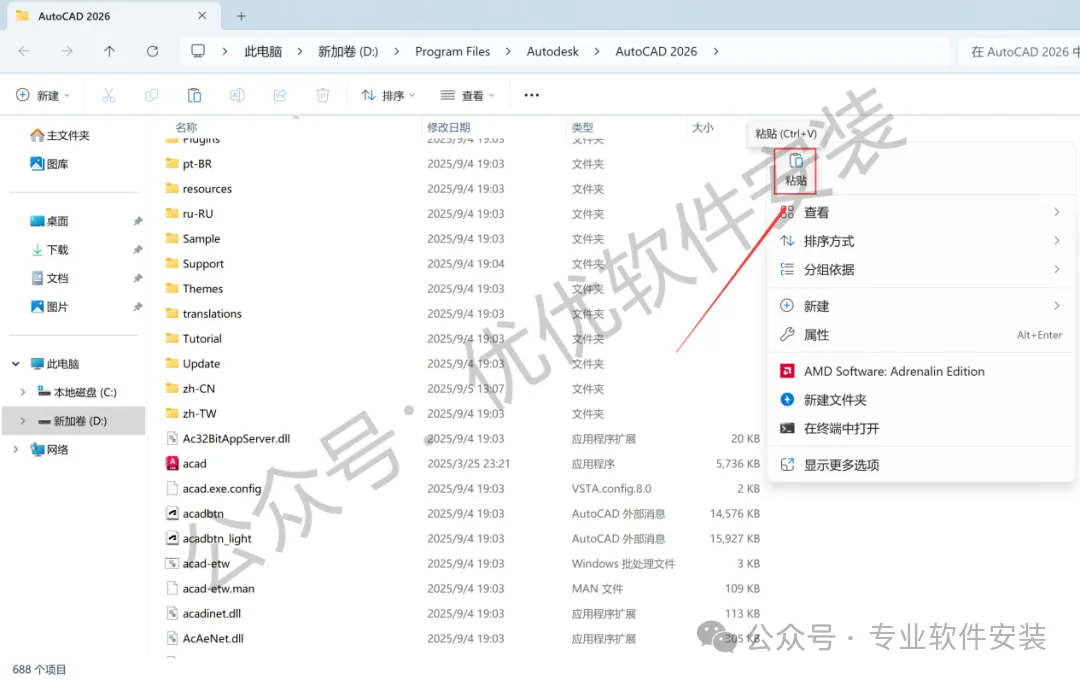Open 桌面 in quick access
The width and height of the screenshot is (1080, 680).
click(x=49, y=221)
